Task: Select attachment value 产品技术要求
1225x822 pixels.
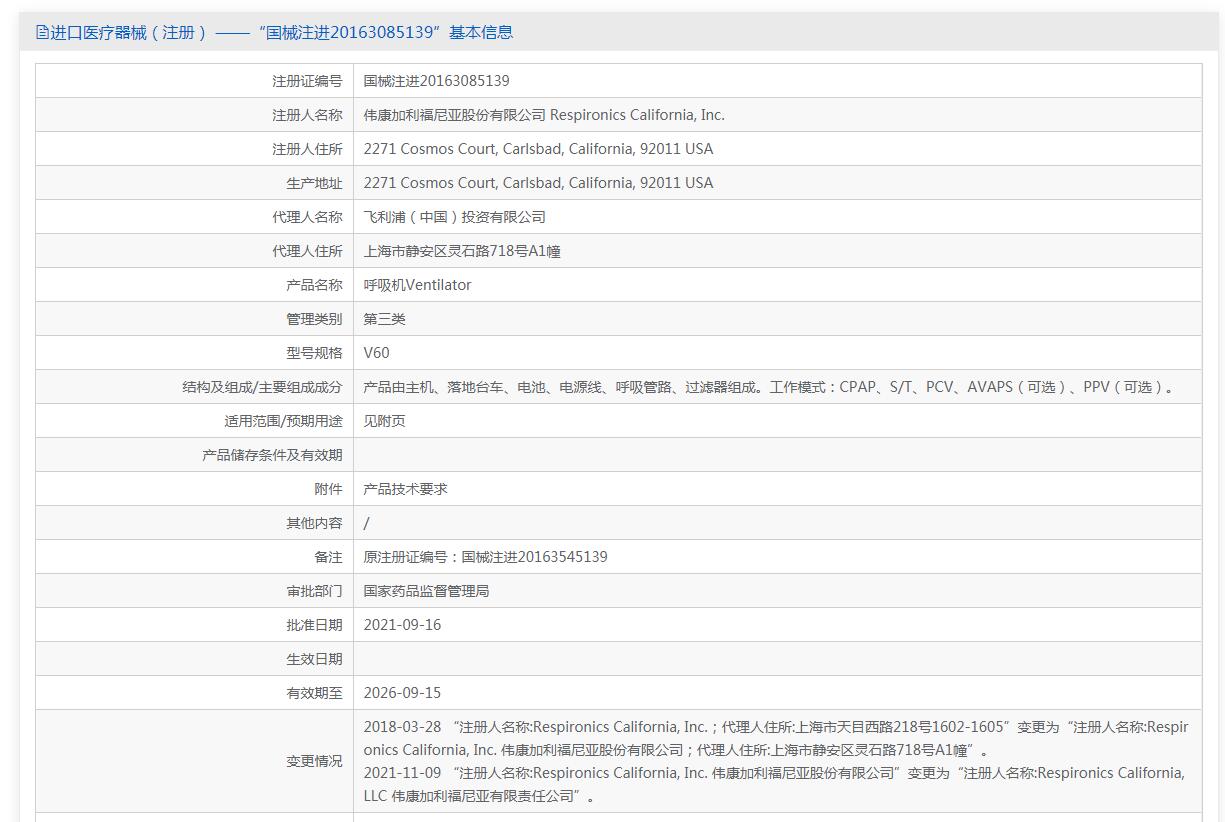Action: (x=405, y=489)
